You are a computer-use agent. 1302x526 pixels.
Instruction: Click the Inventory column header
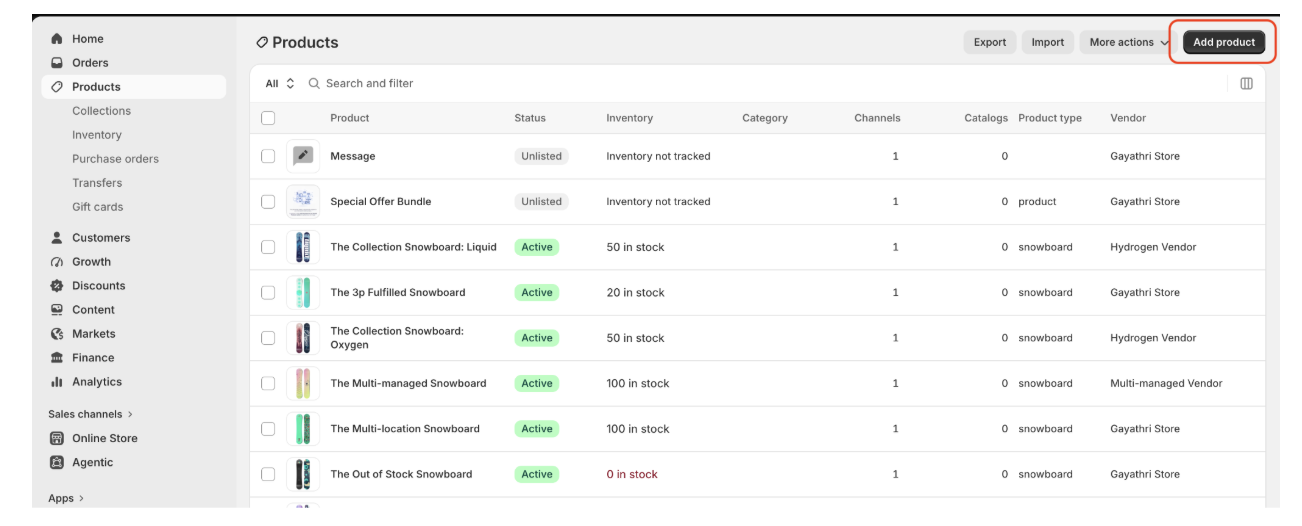[x=629, y=118]
